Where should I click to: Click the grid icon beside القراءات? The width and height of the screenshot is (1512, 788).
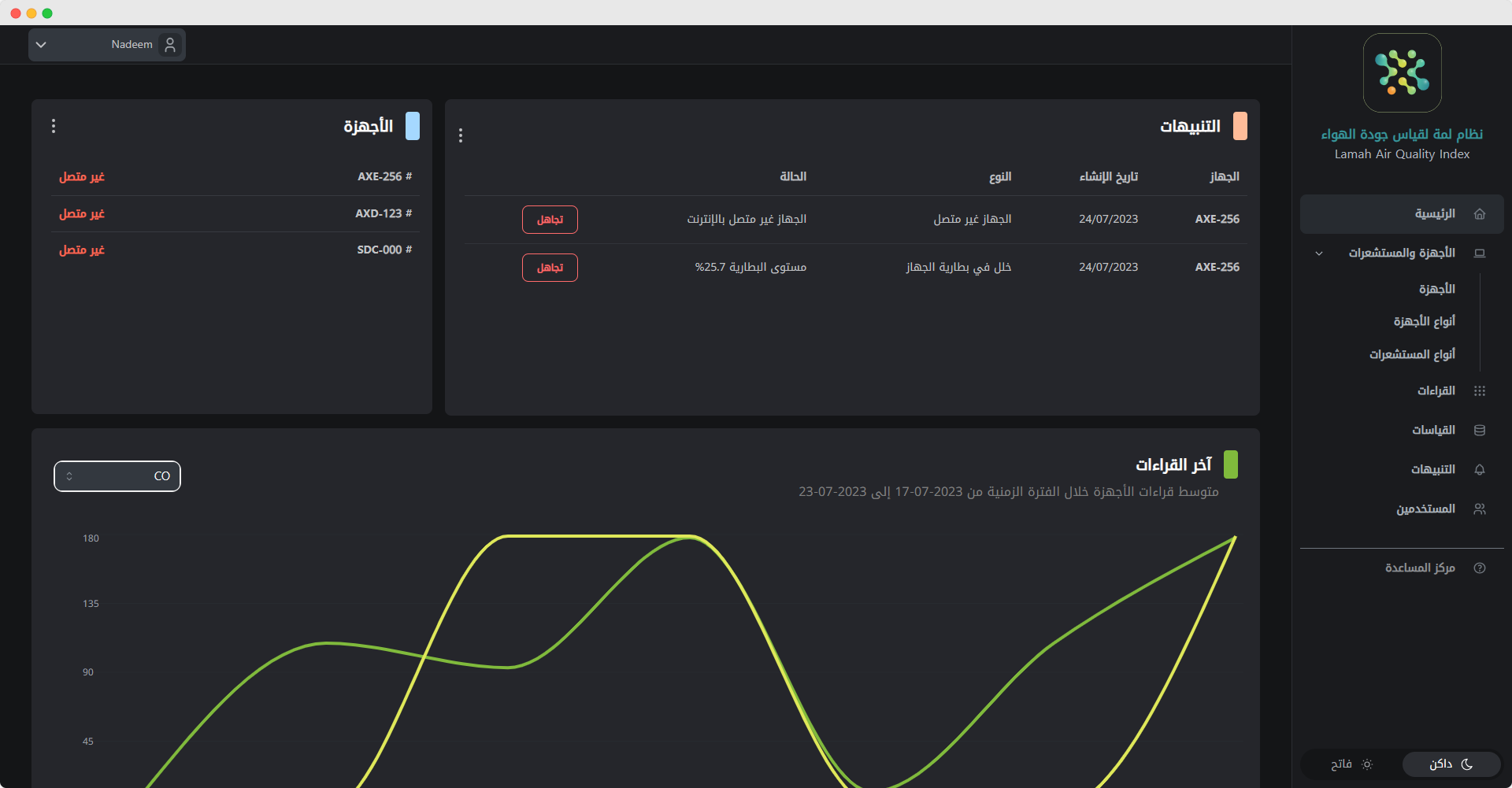click(1480, 391)
